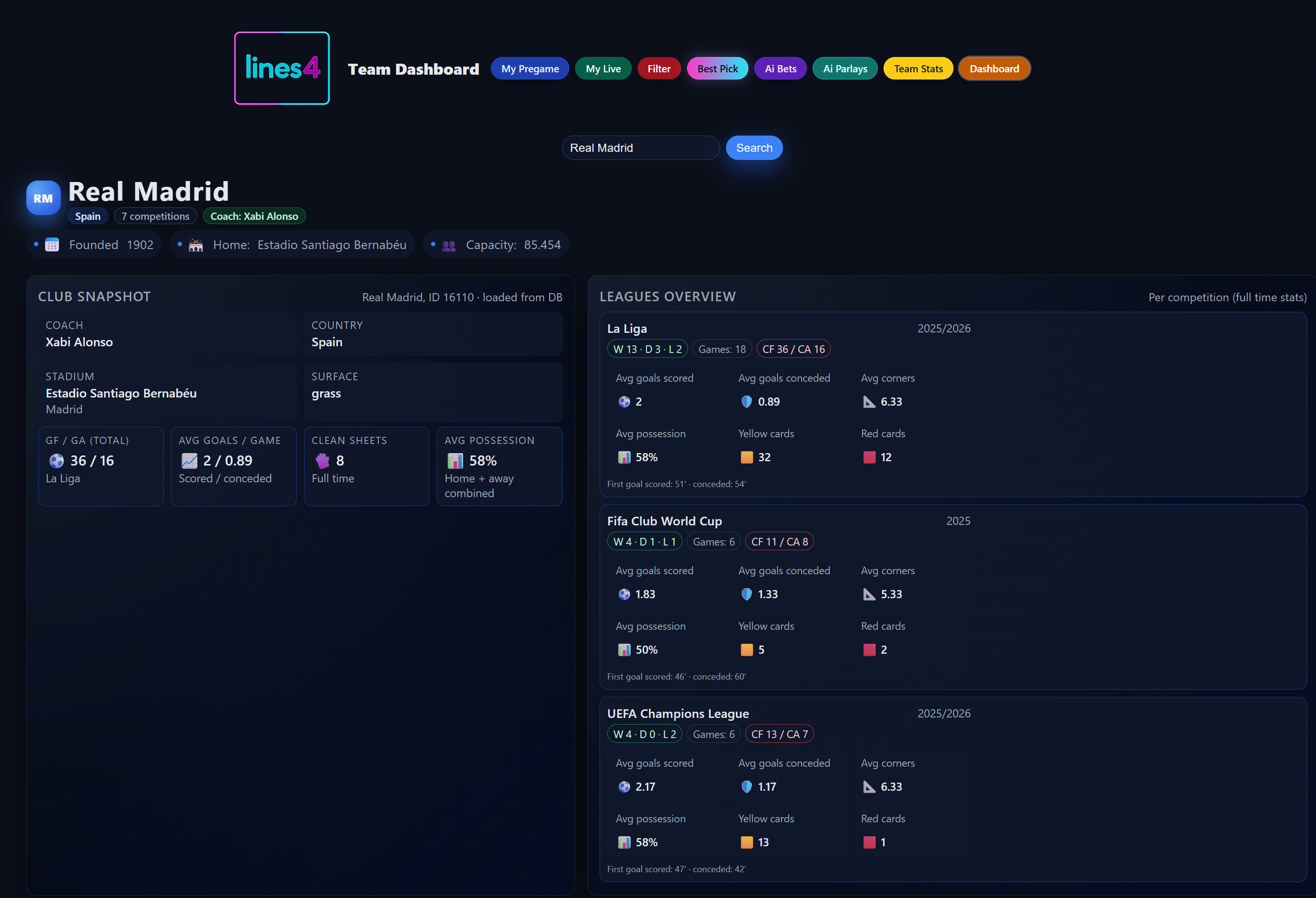Click the soccer ball icon in GF / GA card
This screenshot has height=898, width=1316.
coord(57,461)
